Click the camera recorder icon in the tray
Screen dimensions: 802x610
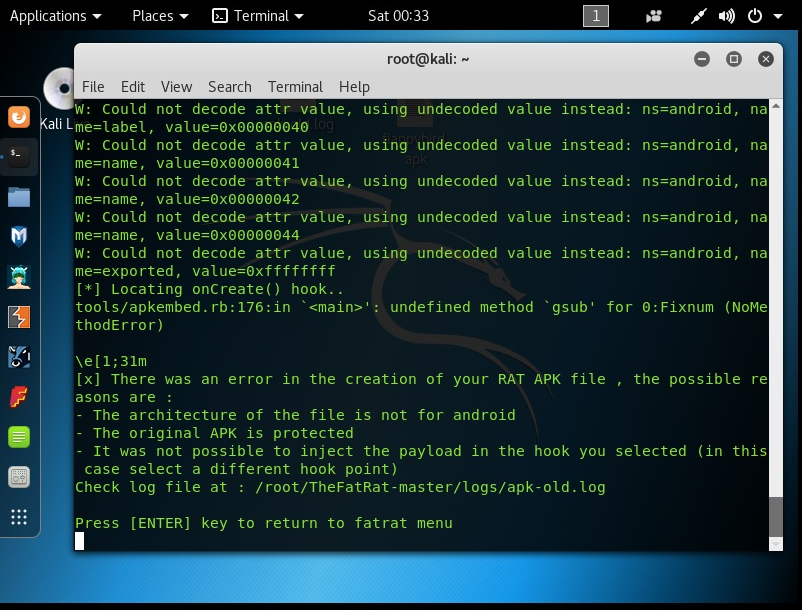[x=654, y=16]
